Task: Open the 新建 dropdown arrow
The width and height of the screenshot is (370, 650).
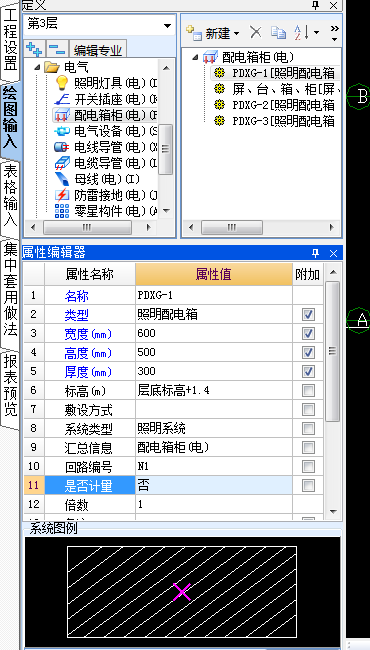Action: (x=237, y=33)
